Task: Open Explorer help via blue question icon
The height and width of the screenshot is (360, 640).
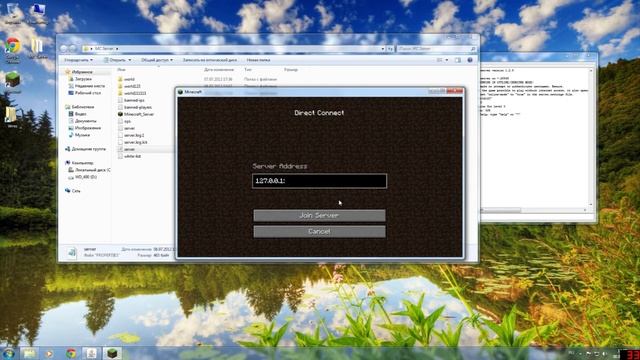Action: (470, 60)
